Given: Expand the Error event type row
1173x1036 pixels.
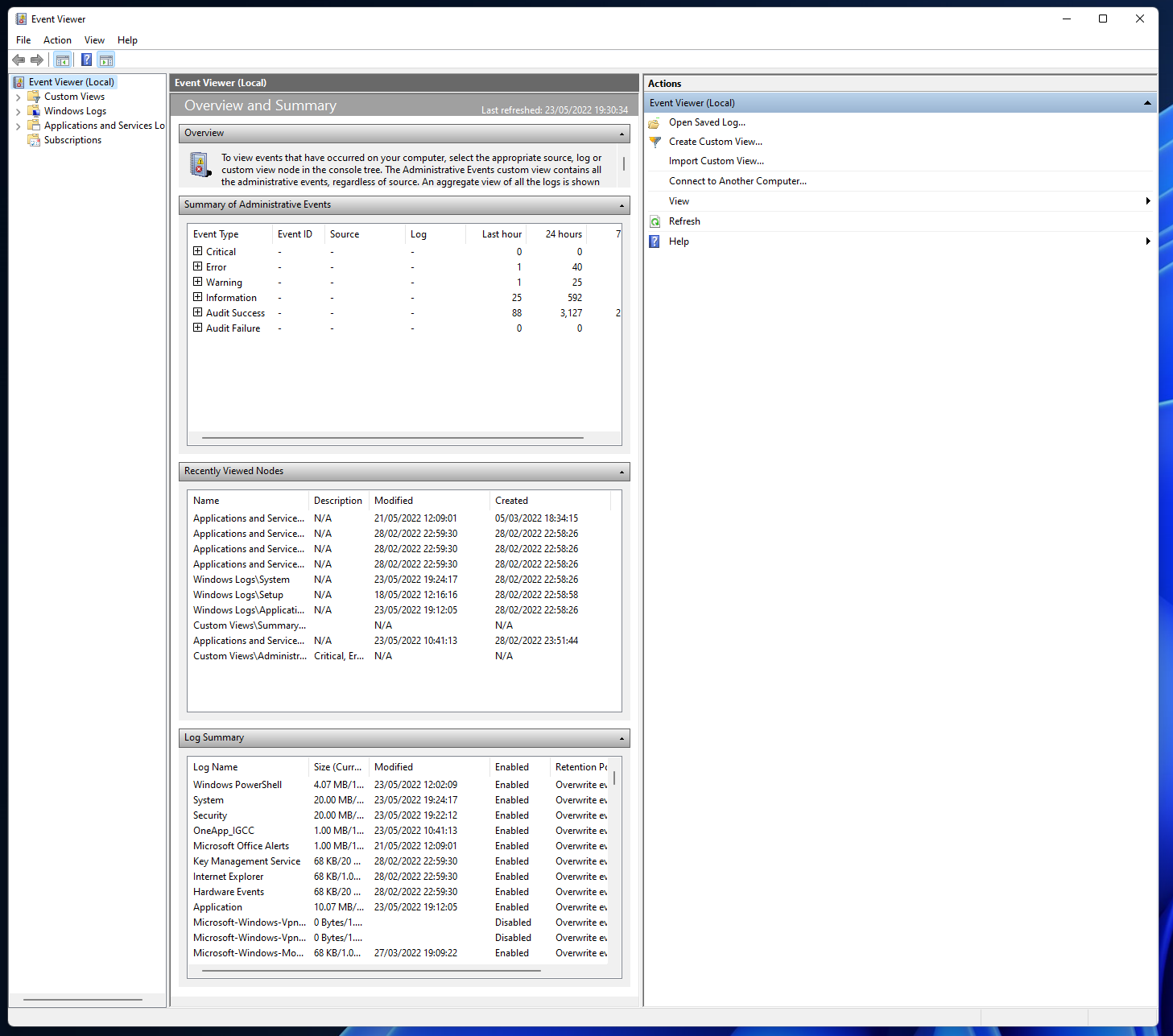Looking at the screenshot, I should (197, 266).
